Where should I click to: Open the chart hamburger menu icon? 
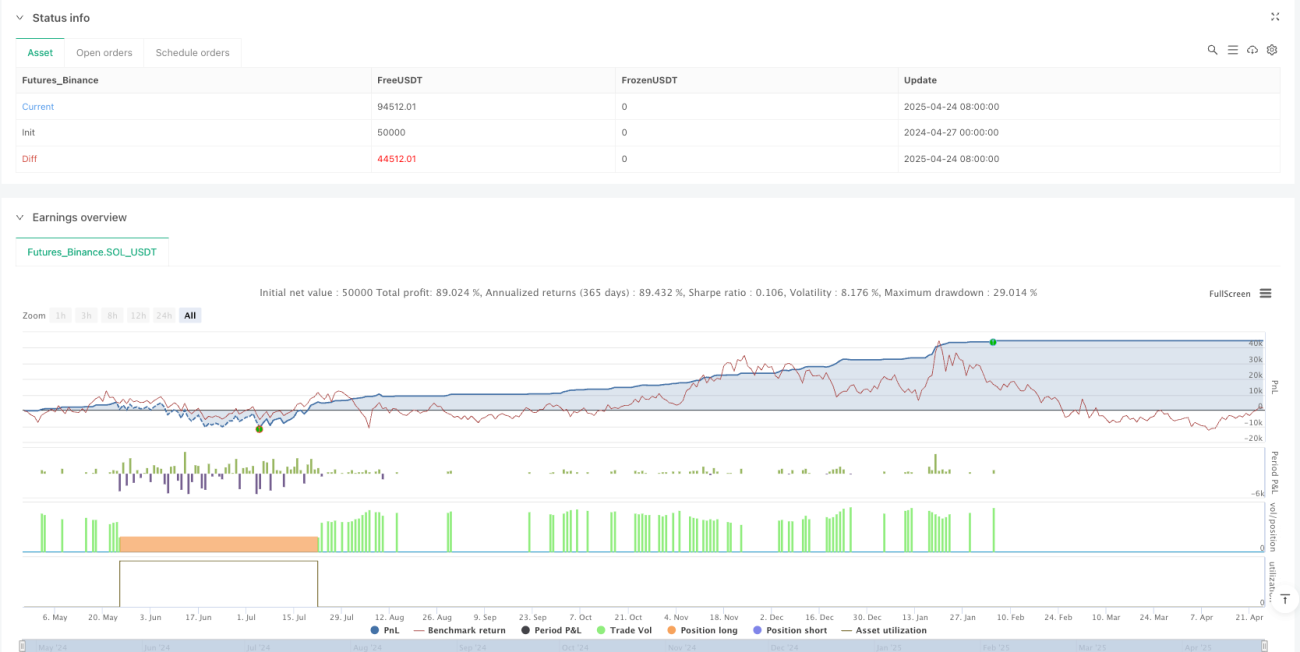pyautogui.click(x=1265, y=293)
